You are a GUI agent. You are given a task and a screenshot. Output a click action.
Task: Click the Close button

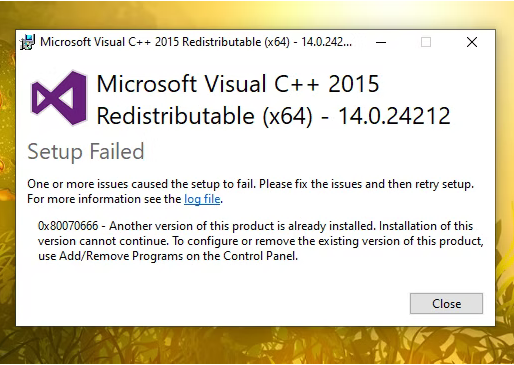[x=446, y=304]
